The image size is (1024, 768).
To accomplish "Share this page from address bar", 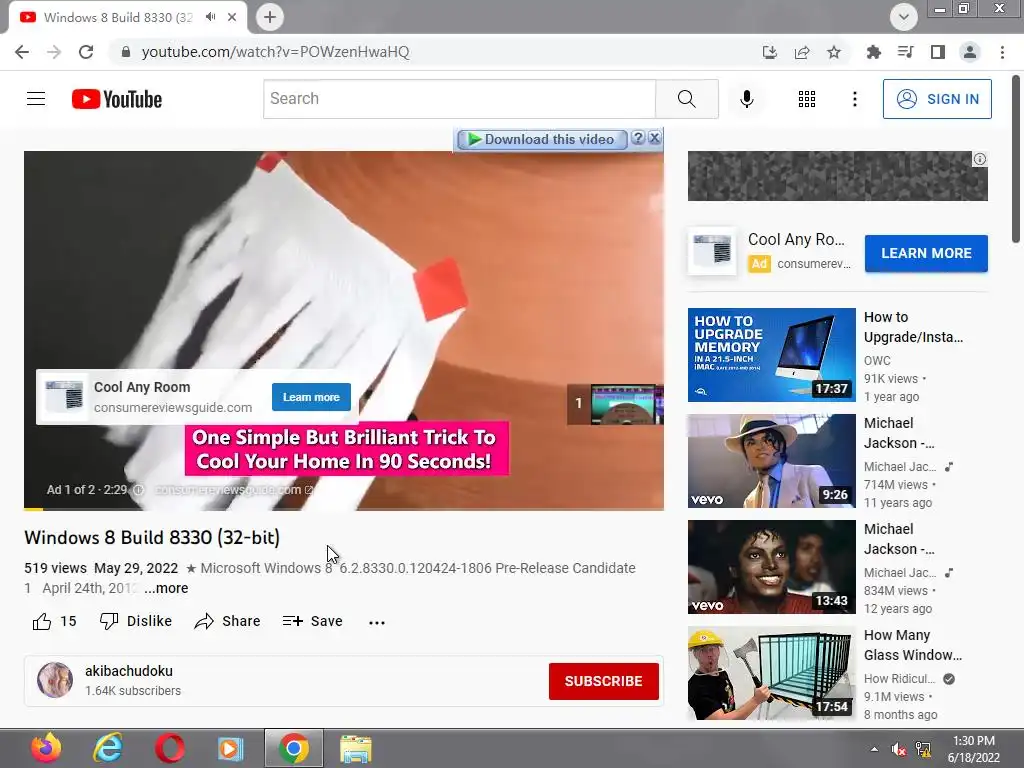I will [x=801, y=52].
